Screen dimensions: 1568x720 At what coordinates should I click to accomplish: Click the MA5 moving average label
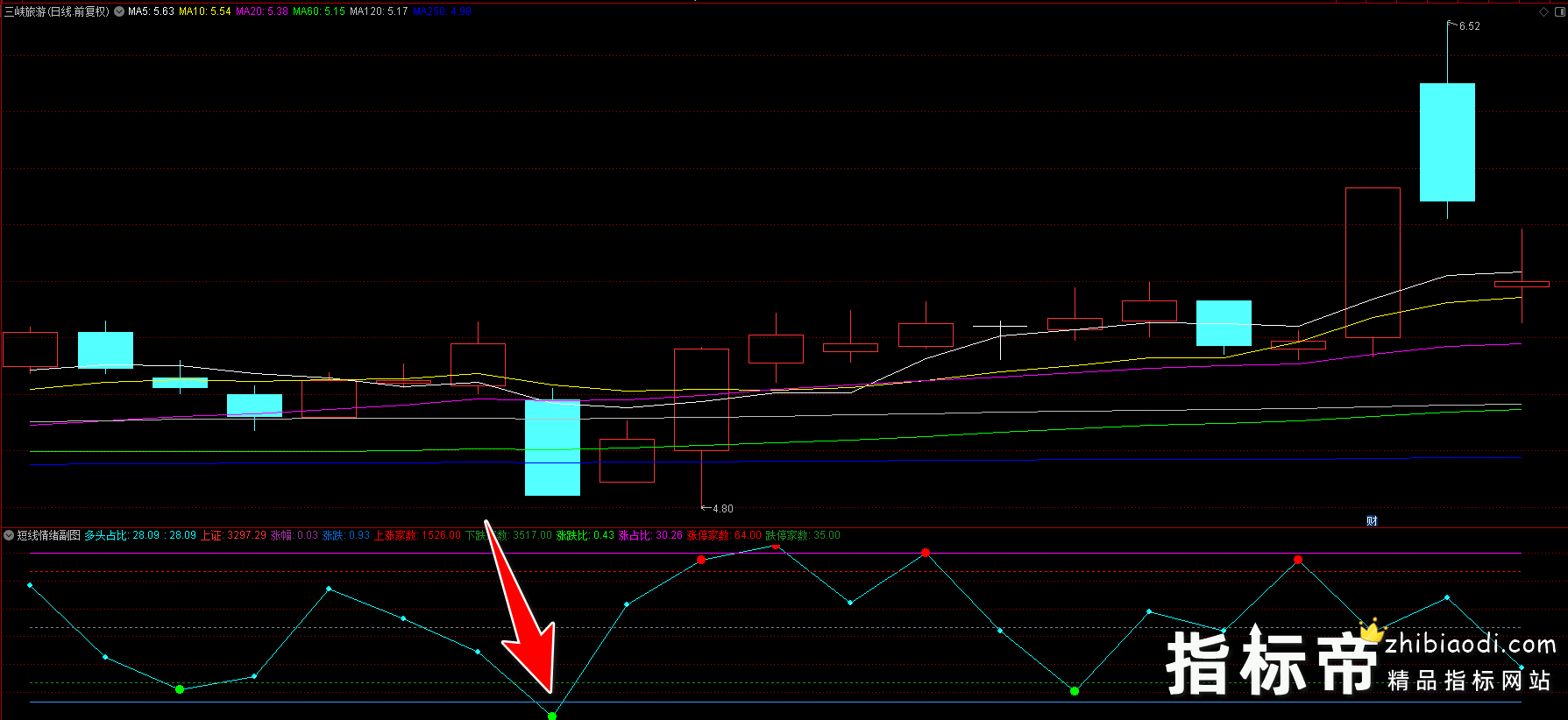coord(151,11)
